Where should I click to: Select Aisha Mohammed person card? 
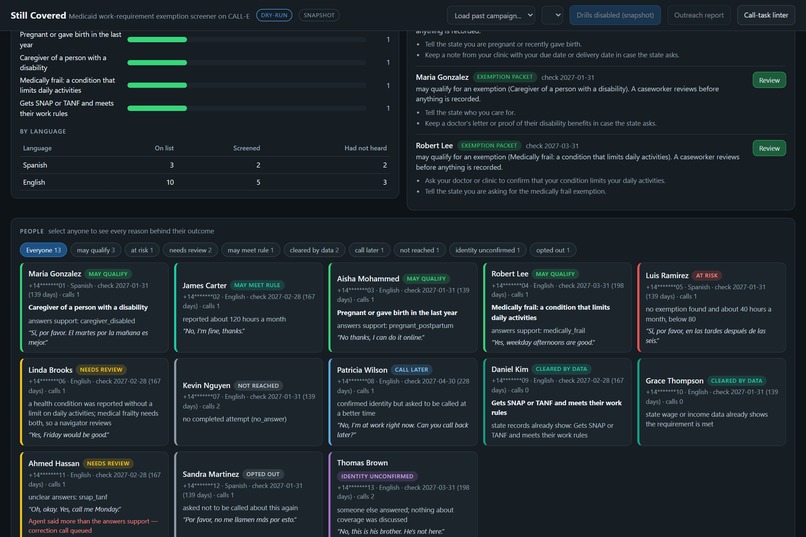(x=403, y=307)
